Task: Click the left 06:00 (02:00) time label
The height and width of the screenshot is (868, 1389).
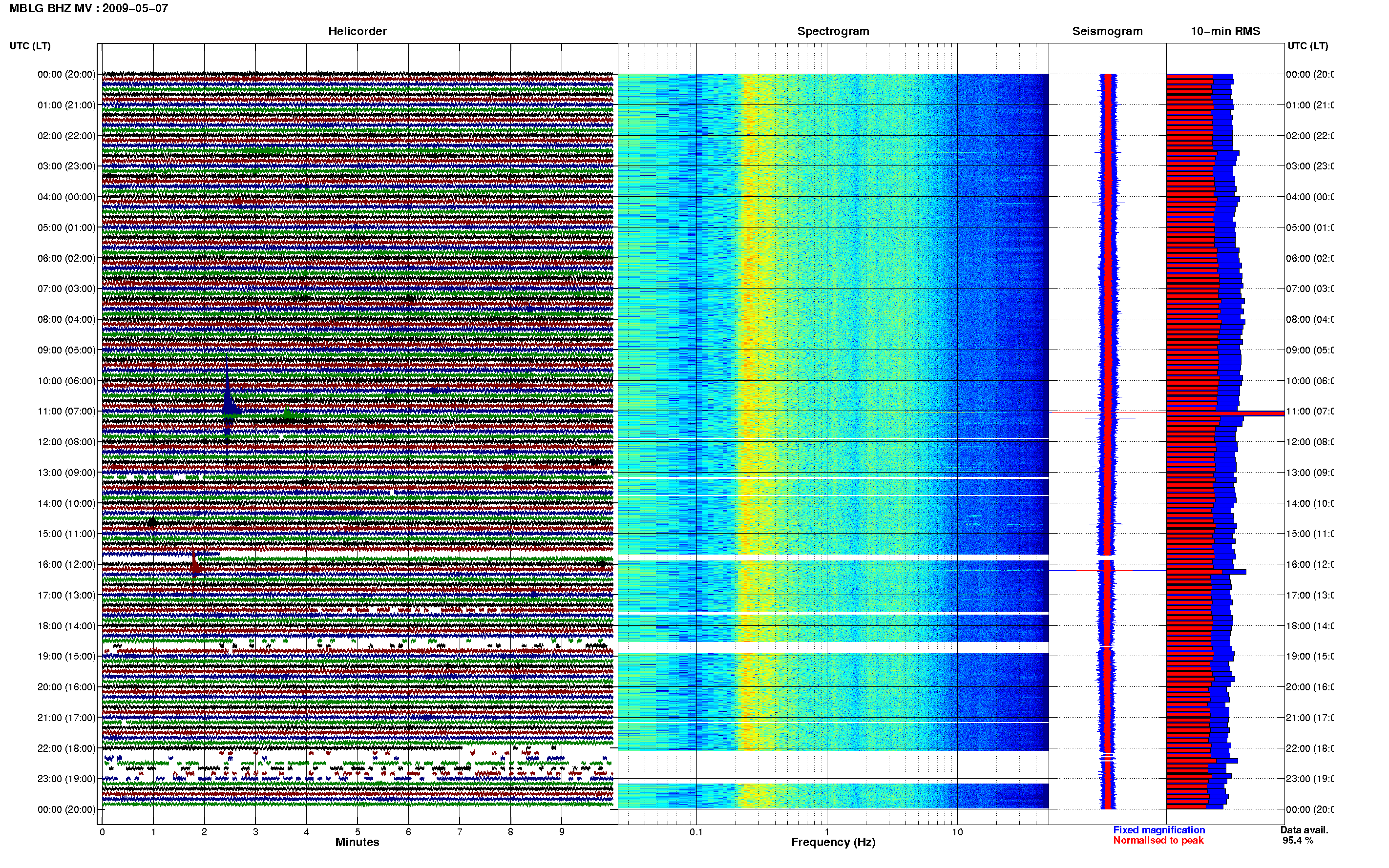Action: [x=66, y=258]
